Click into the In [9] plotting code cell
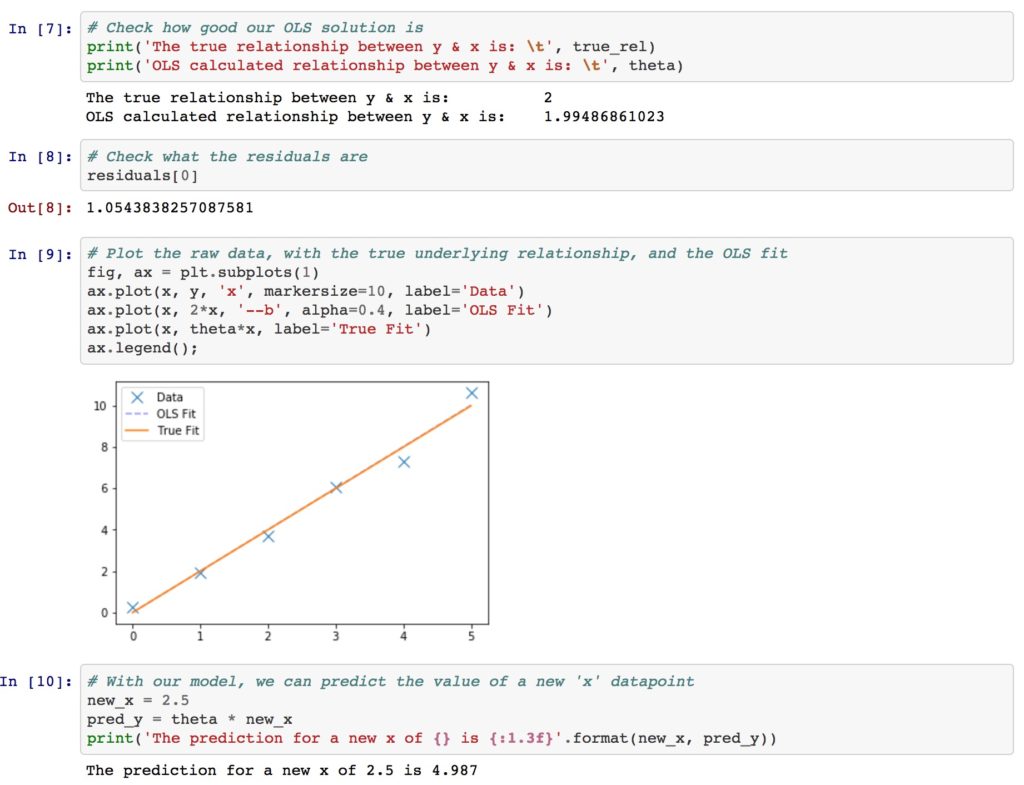The image size is (1024, 785). 547,301
